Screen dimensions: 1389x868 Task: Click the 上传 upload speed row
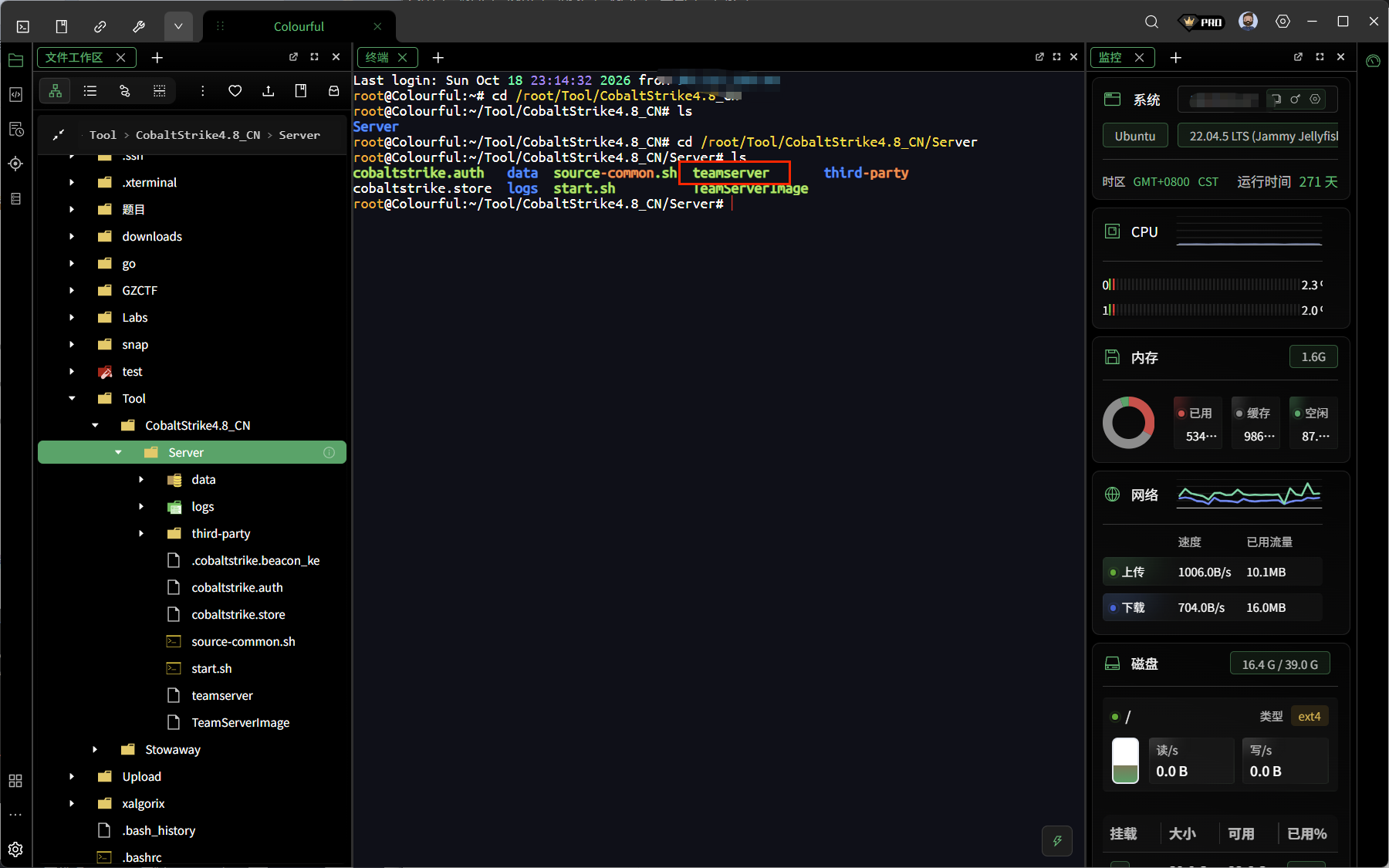click(x=1212, y=572)
